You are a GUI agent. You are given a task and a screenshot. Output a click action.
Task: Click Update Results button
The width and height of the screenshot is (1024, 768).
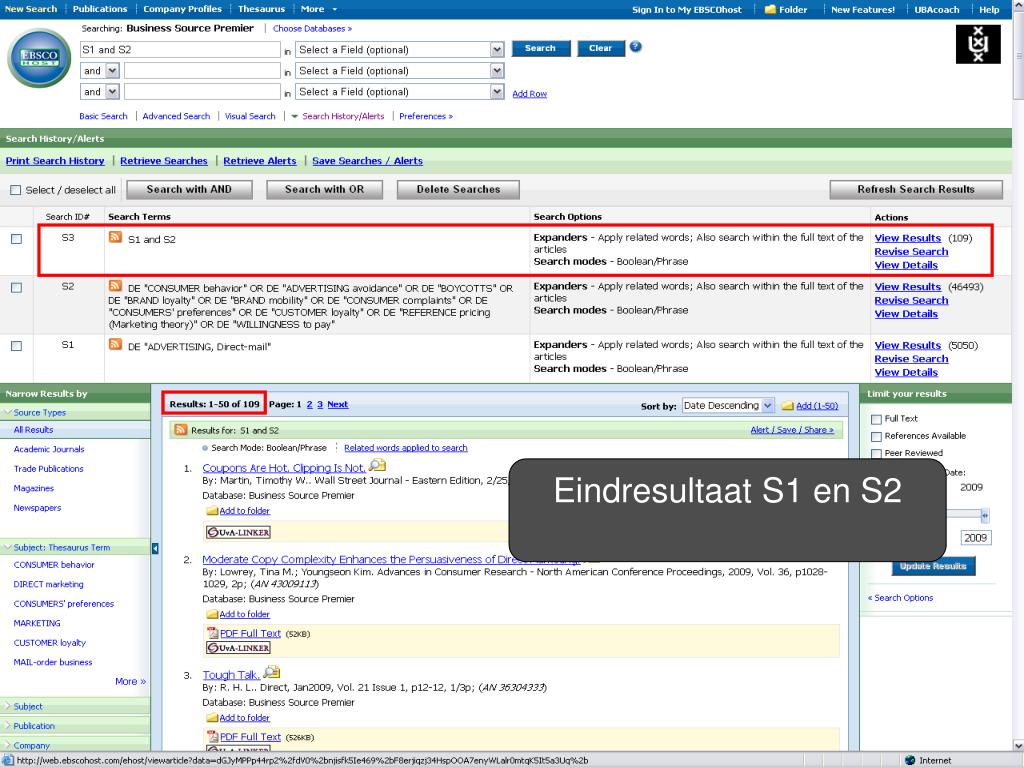point(933,566)
